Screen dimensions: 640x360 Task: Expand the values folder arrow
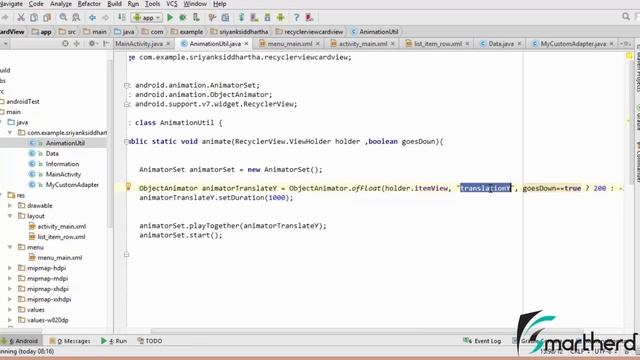click(x=10, y=309)
